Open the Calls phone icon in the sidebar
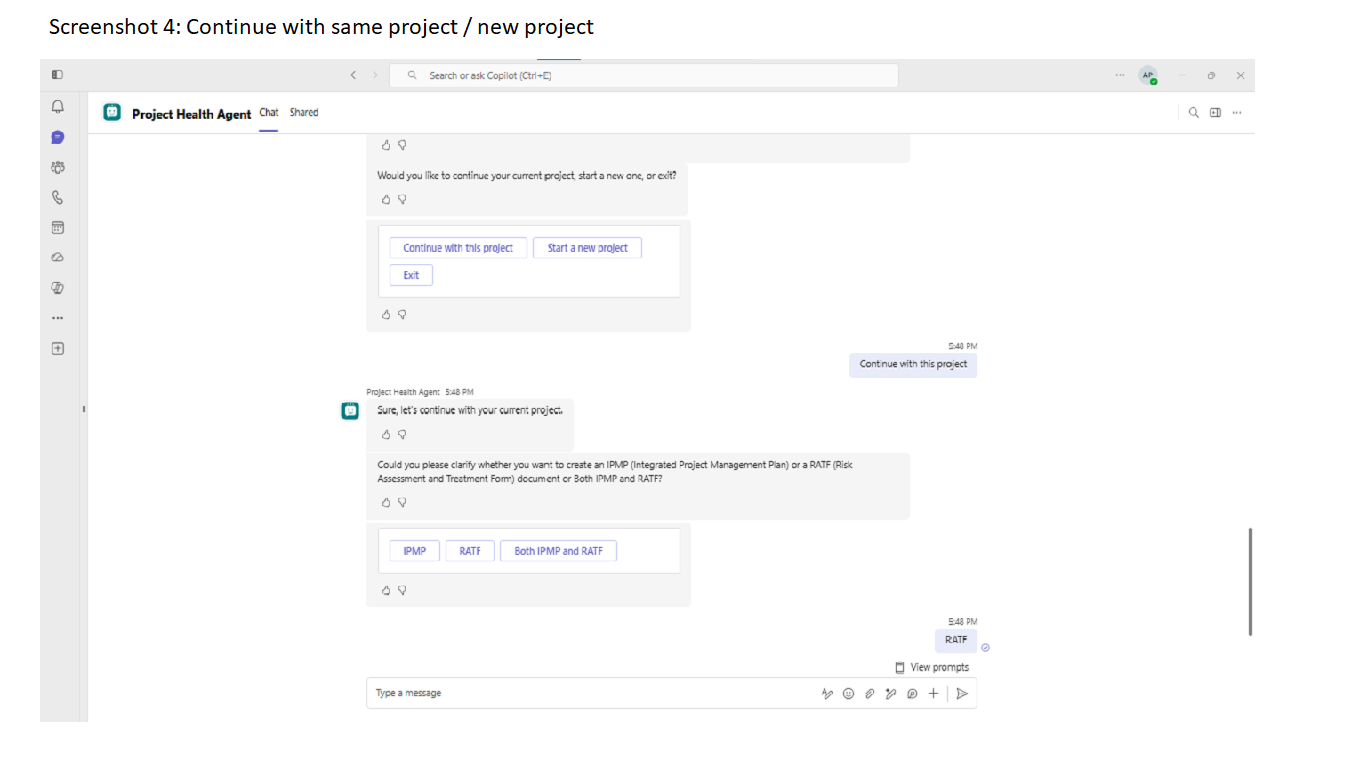This screenshot has height=768, width=1366. (57, 197)
